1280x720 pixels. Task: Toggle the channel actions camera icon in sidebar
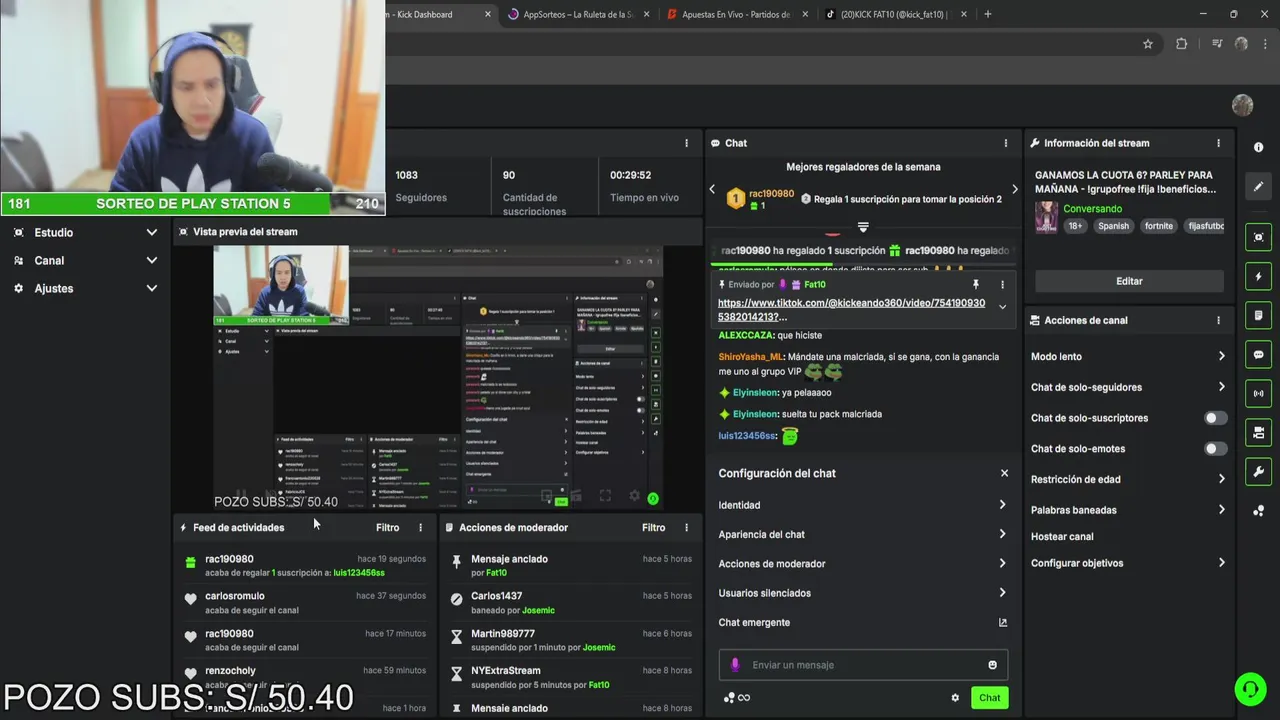click(1258, 432)
